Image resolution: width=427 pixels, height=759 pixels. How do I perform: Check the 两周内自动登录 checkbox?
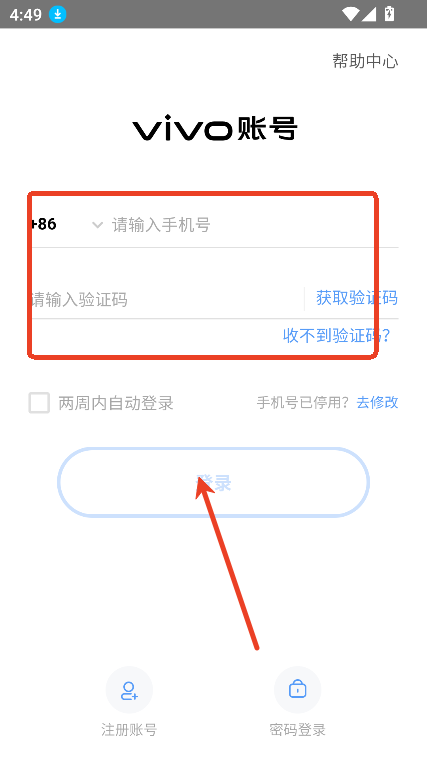tap(39, 403)
